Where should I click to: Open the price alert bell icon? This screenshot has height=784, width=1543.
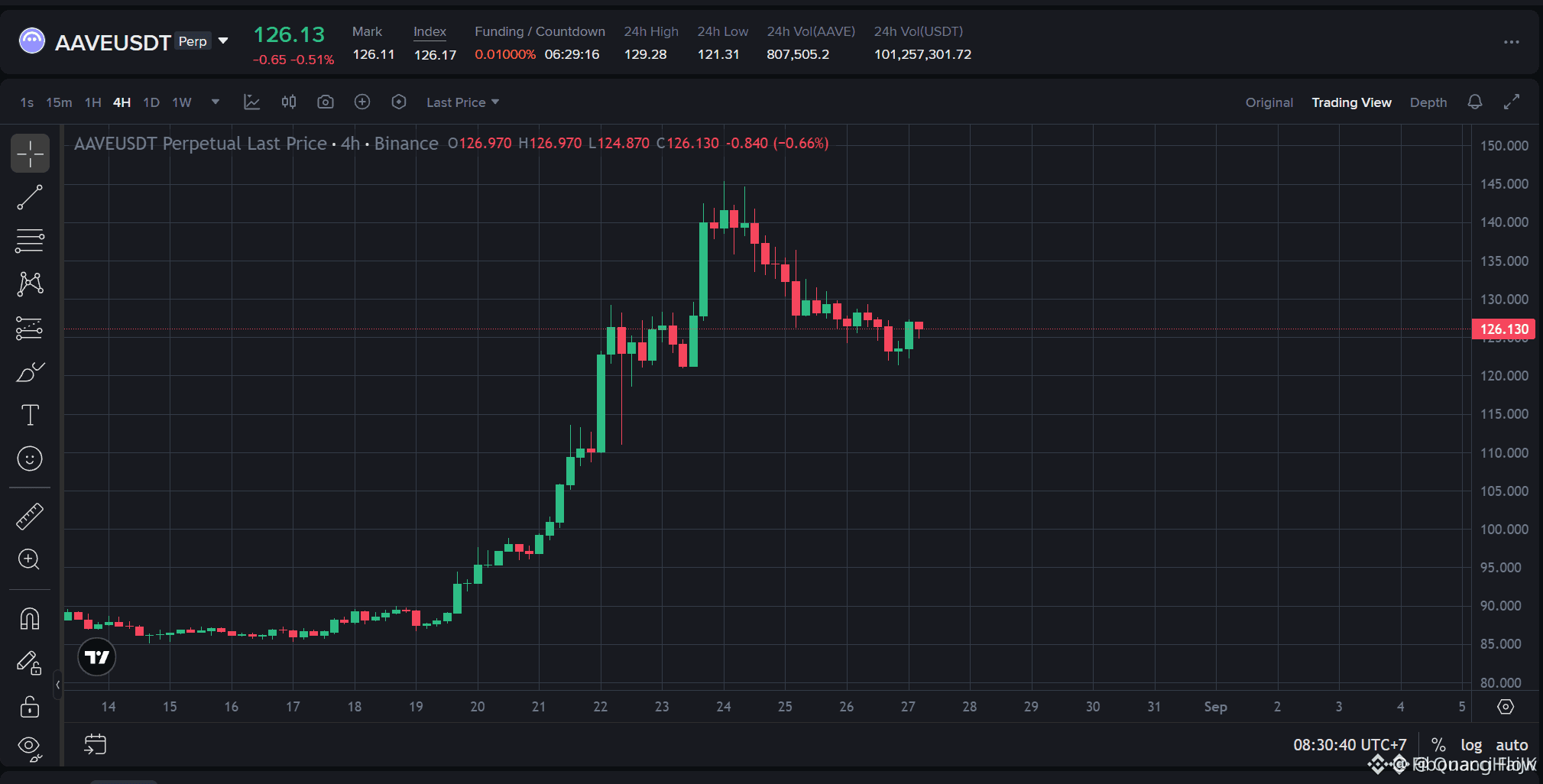pos(1475,102)
